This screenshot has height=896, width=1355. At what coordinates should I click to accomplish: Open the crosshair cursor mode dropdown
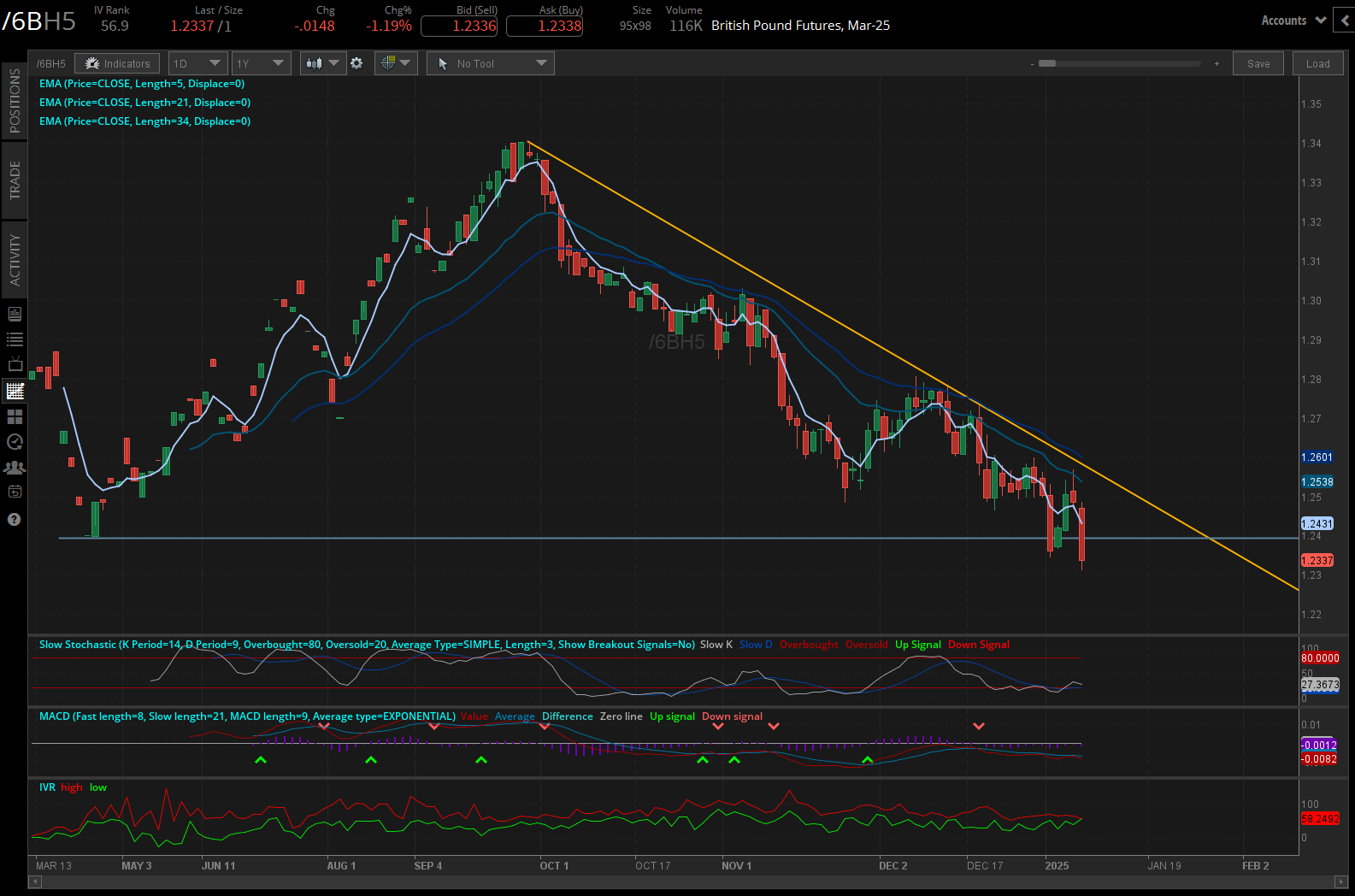pyautogui.click(x=395, y=63)
